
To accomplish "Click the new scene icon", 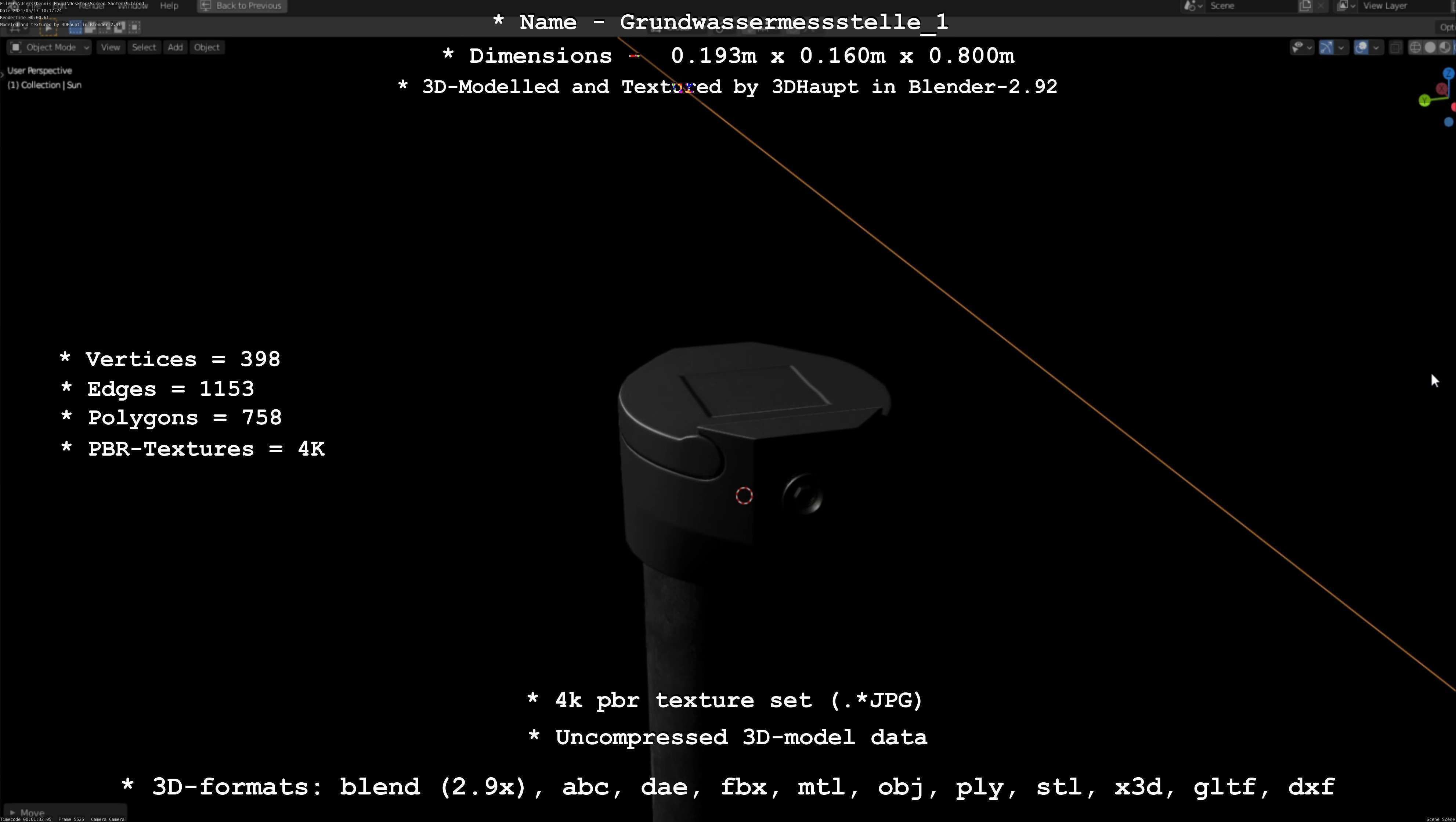I will (x=1305, y=6).
